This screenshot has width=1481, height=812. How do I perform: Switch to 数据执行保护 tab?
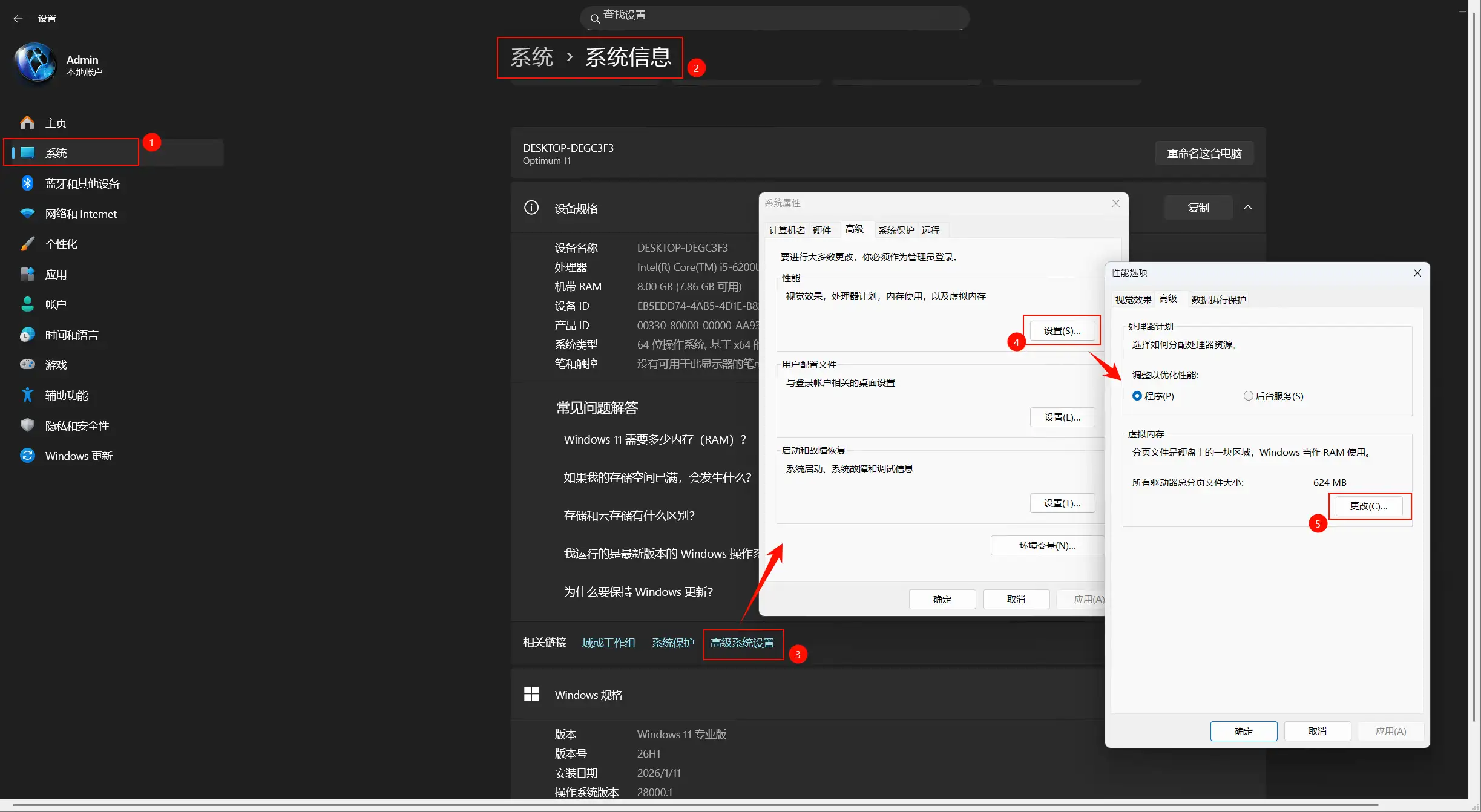tap(1218, 300)
